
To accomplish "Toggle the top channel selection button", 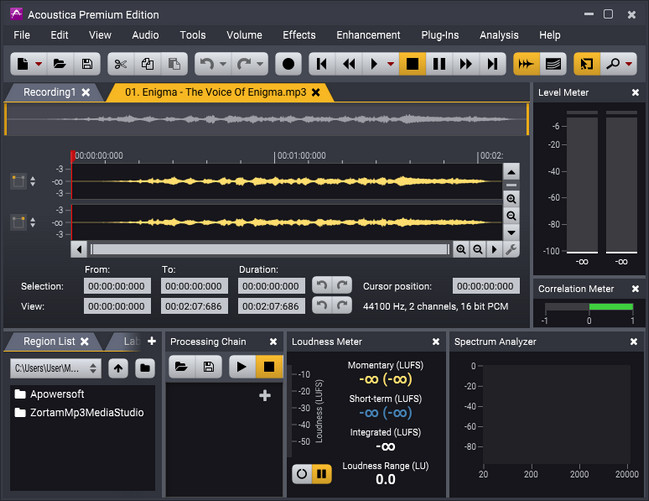I will point(18,181).
